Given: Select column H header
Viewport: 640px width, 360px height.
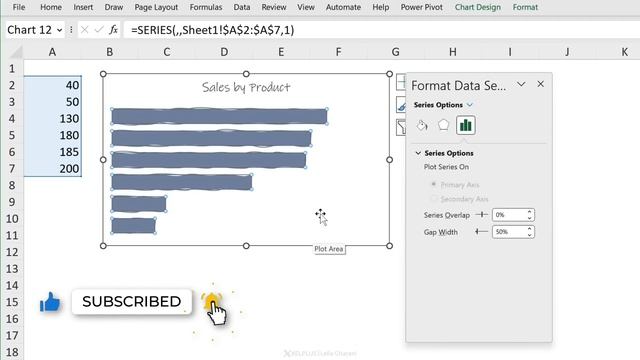Looking at the screenshot, I should (x=453, y=52).
